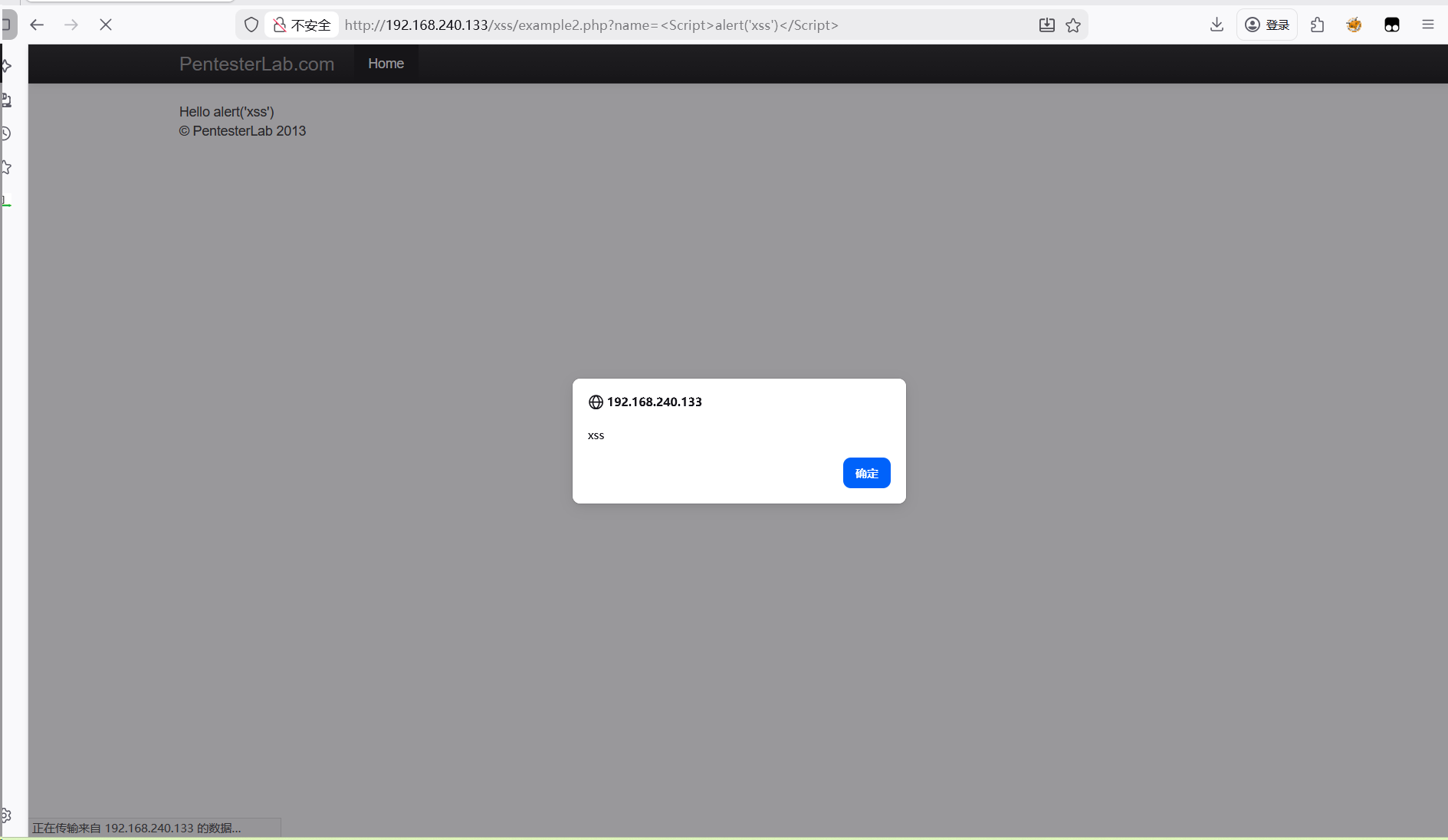
Task: Open the hamburger application menu
Action: [x=1427, y=25]
